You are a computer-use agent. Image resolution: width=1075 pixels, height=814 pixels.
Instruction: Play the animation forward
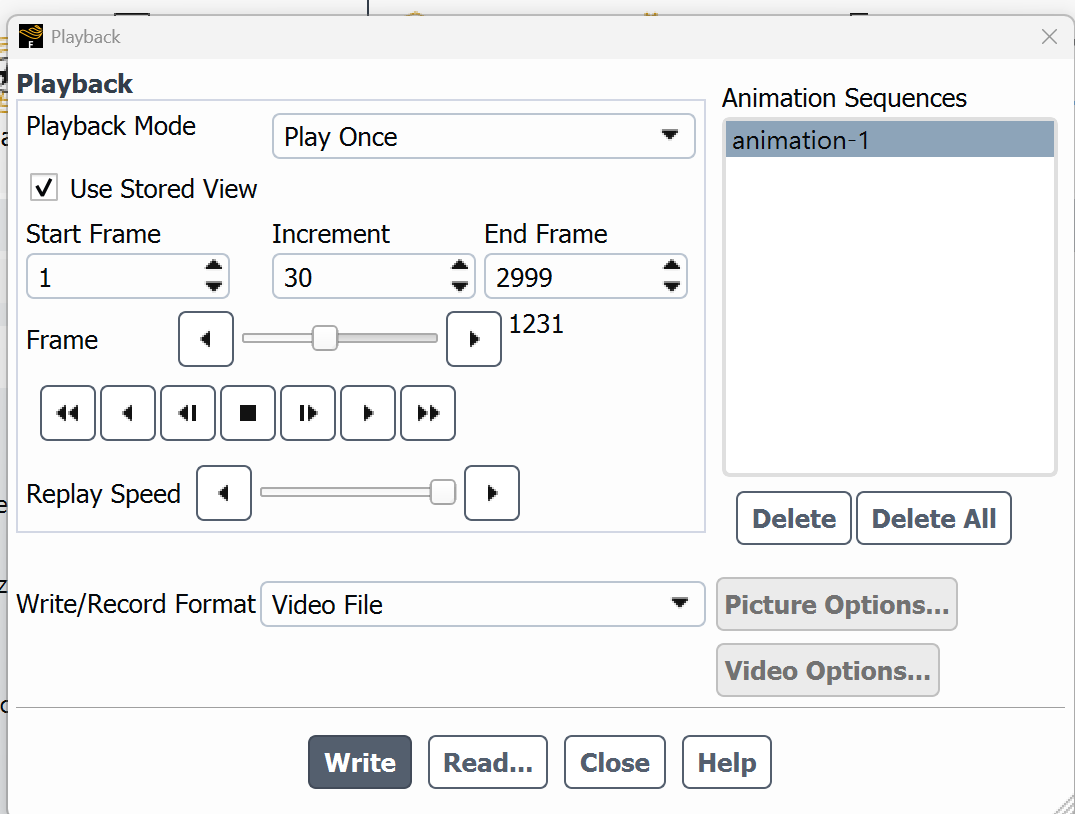368,413
